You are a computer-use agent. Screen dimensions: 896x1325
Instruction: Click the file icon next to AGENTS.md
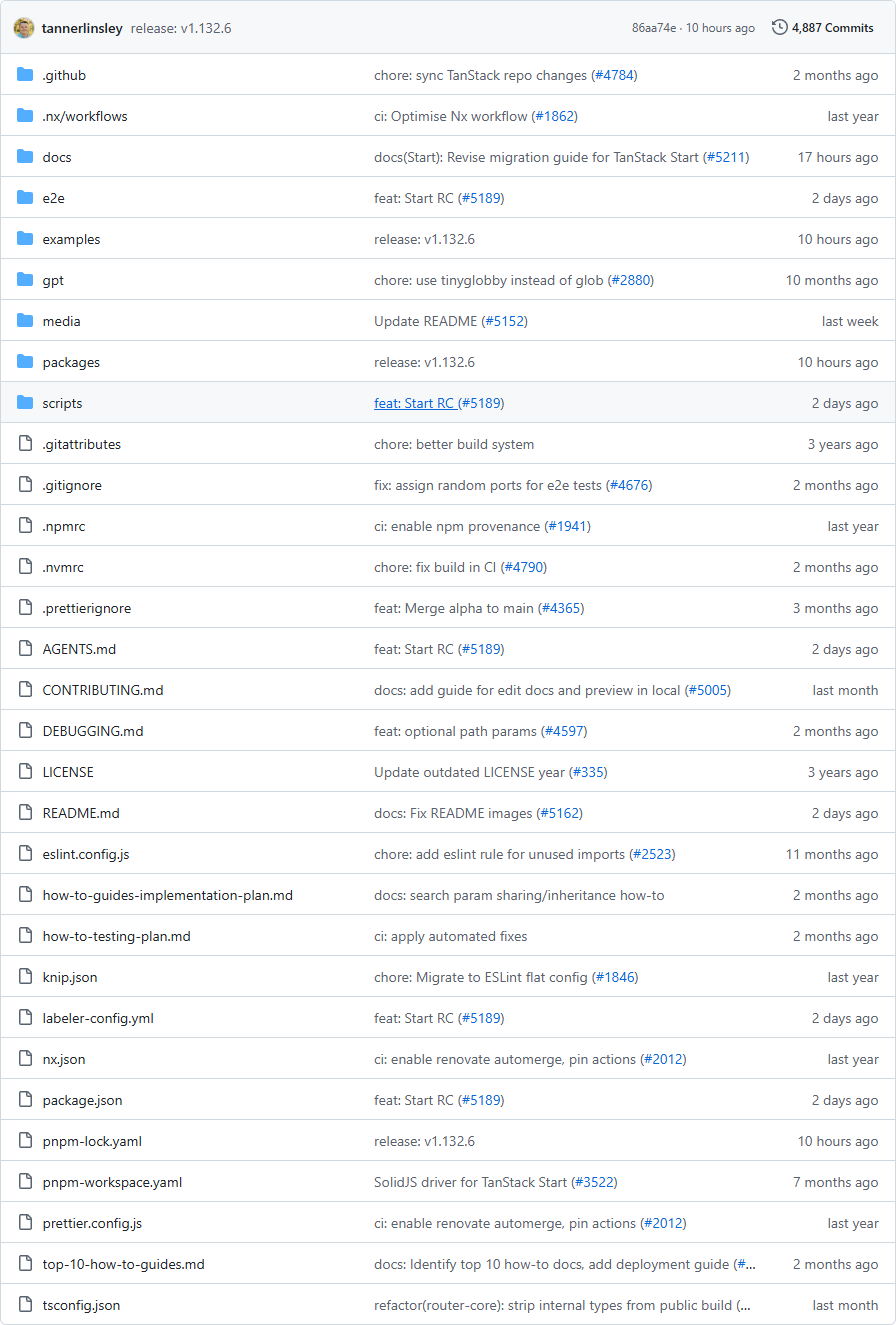coord(25,649)
